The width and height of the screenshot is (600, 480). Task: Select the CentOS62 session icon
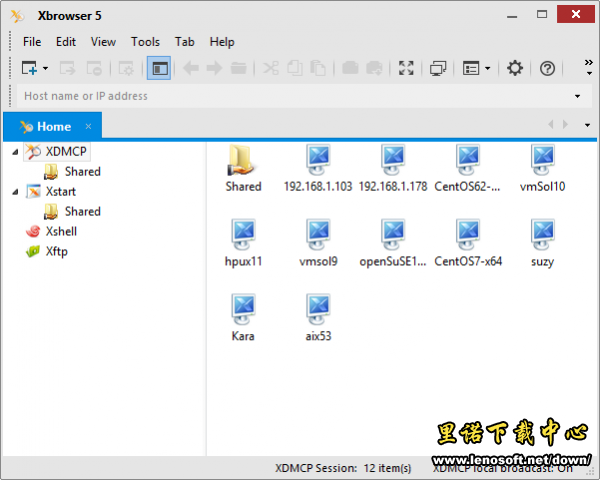point(468,168)
